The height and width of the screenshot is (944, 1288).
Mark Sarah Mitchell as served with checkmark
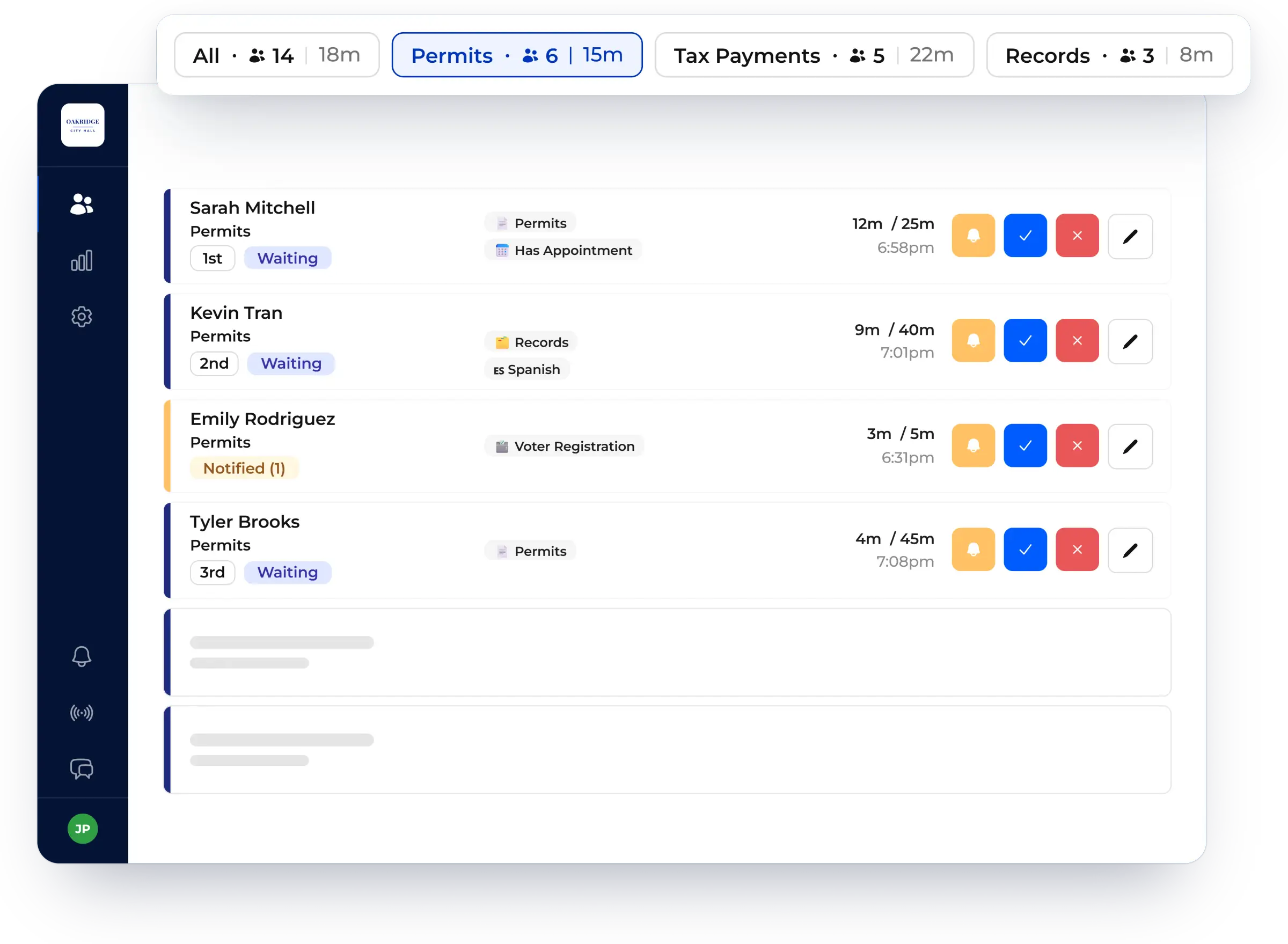point(1026,236)
